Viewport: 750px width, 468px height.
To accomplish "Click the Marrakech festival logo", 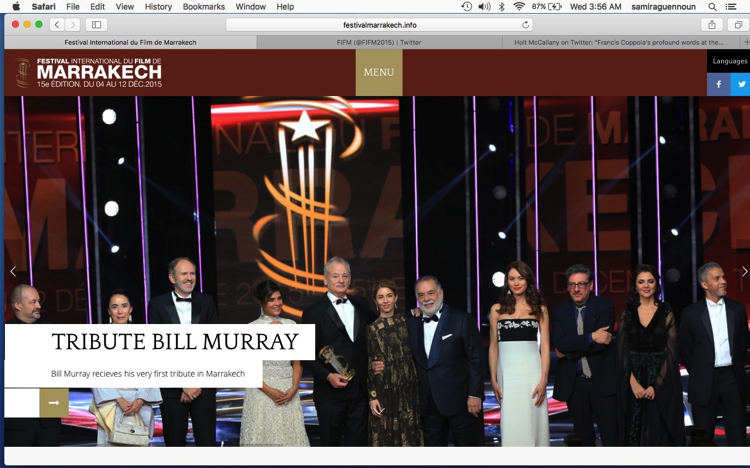I will click(88, 73).
